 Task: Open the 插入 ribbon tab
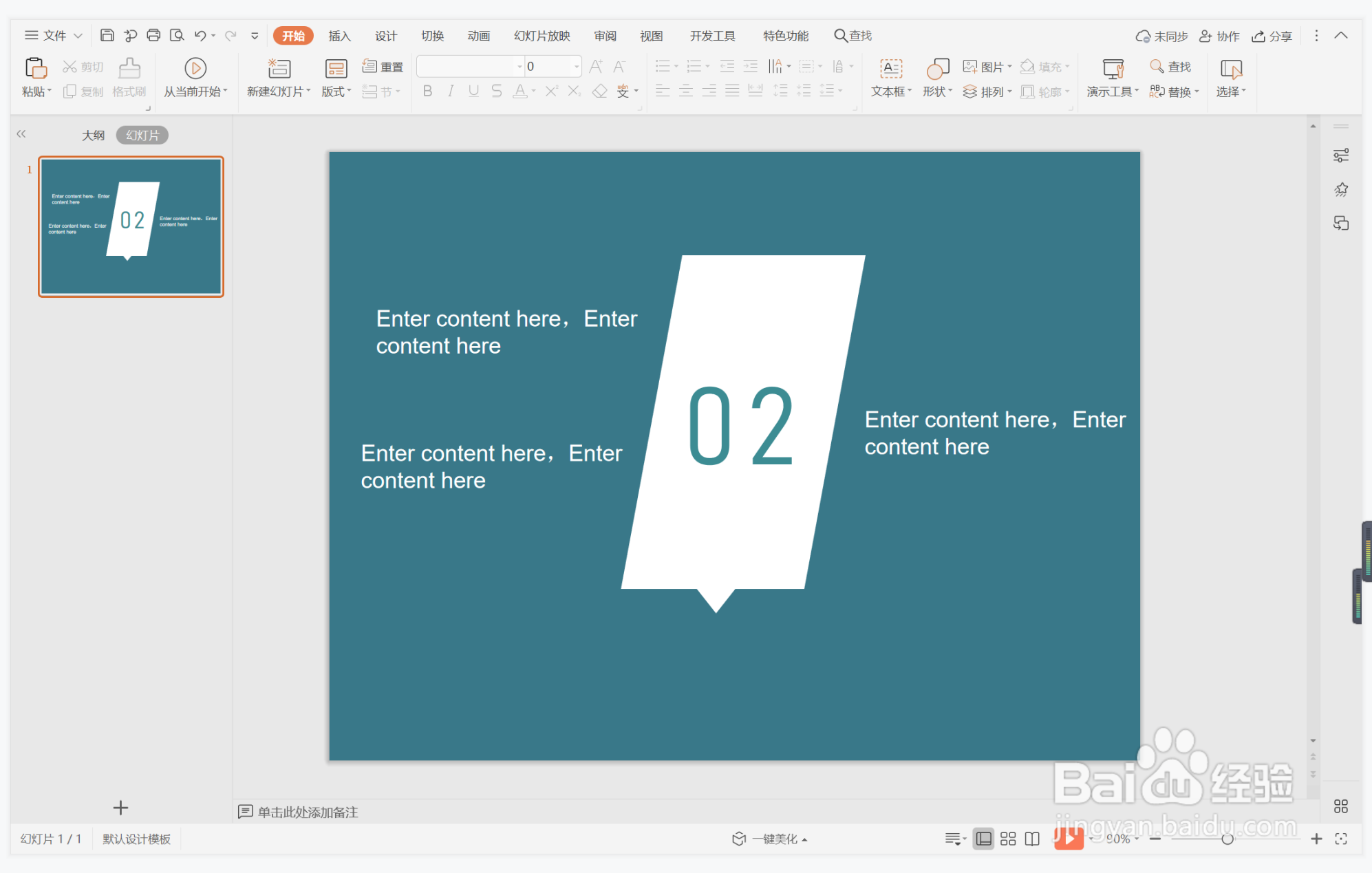pos(339,36)
